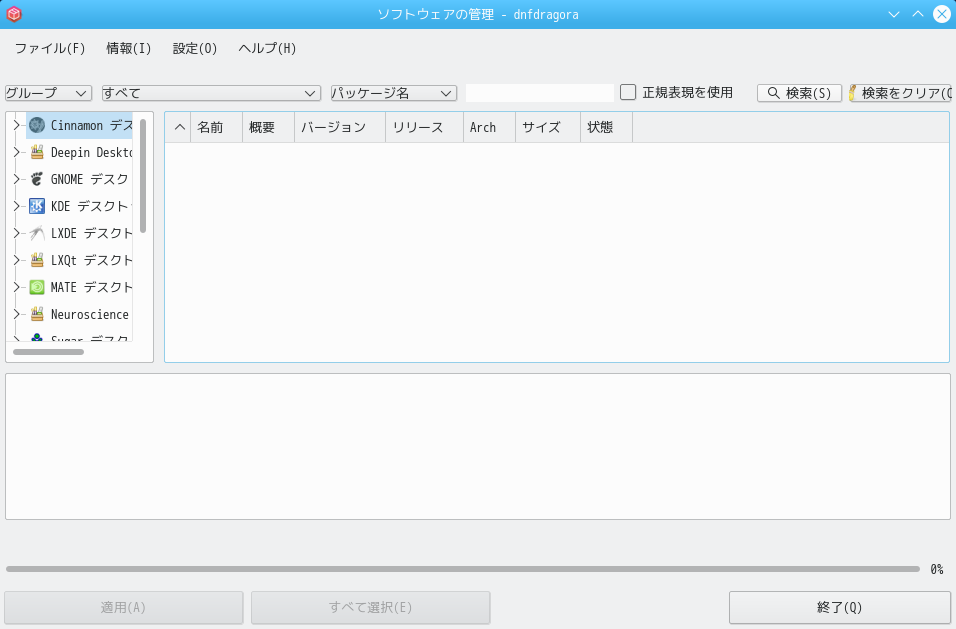
Task: Click the Arch column header
Action: coord(489,127)
